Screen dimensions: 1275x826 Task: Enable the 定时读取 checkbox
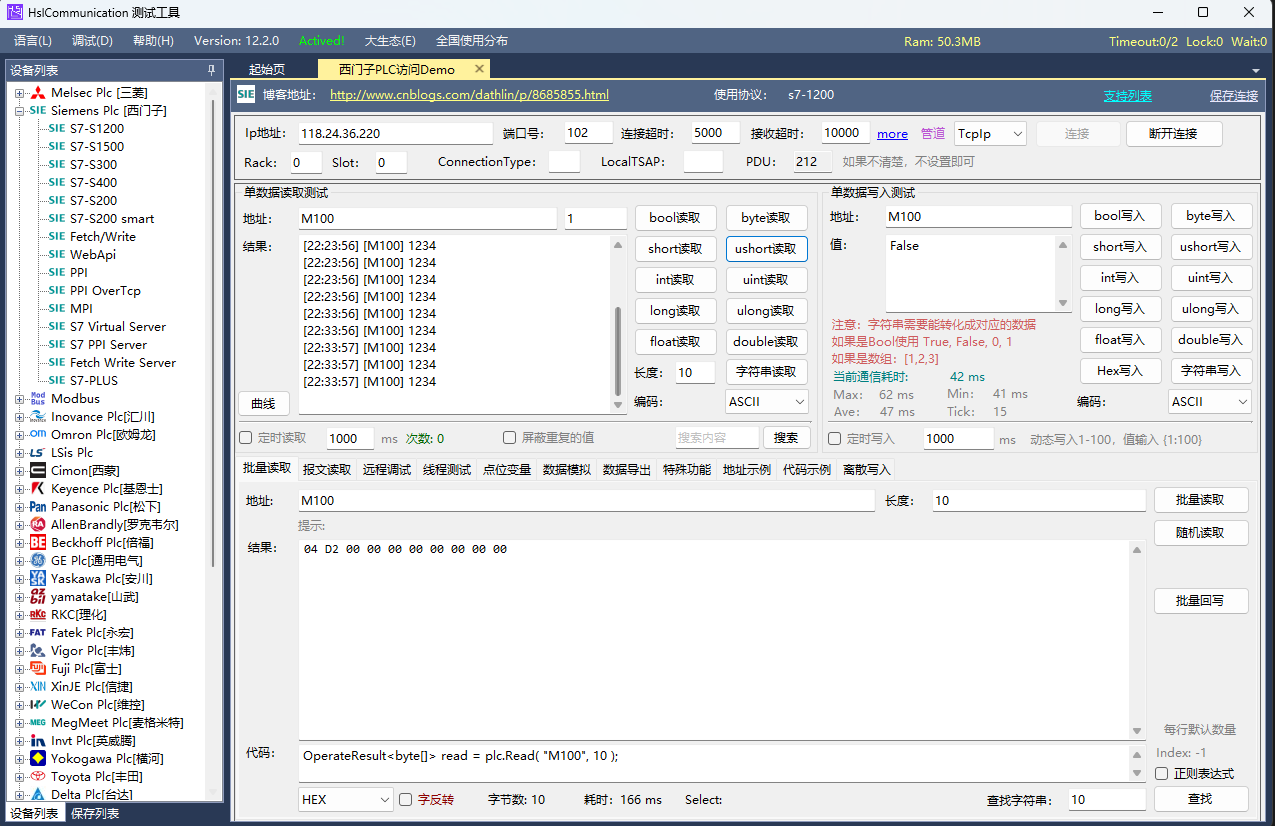coord(246,438)
